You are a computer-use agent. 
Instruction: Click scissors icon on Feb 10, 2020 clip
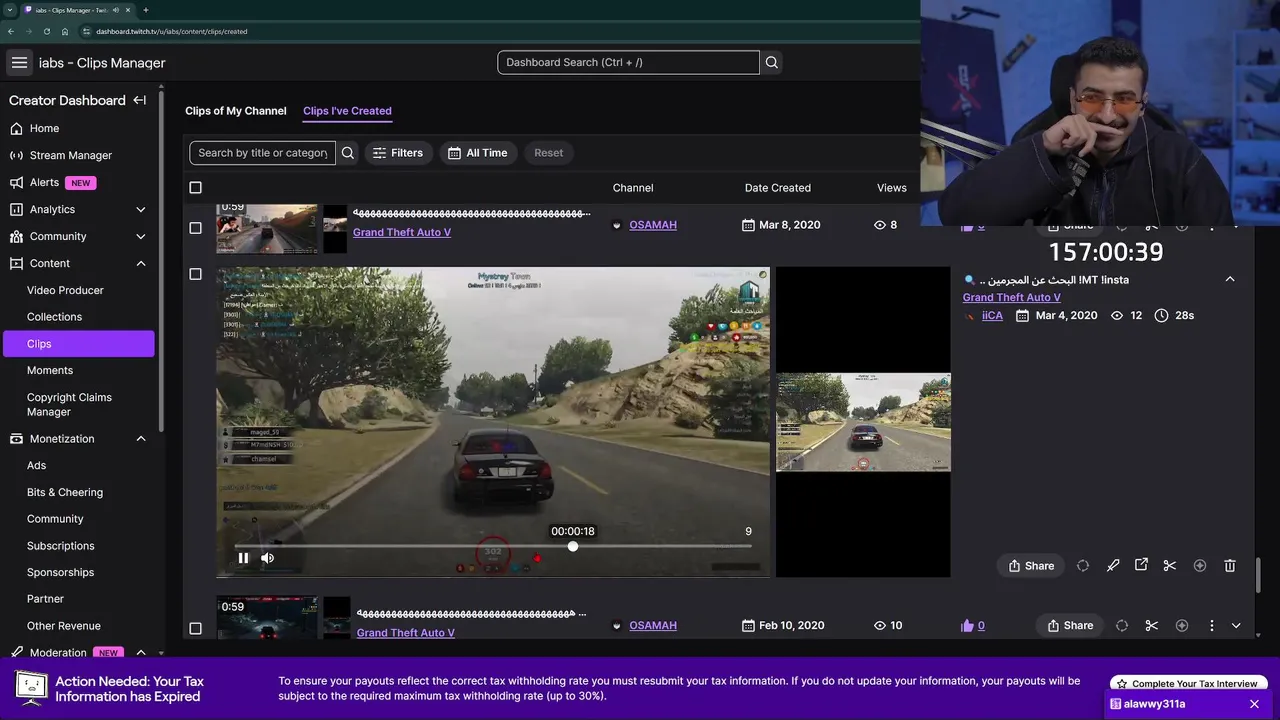(x=1152, y=626)
